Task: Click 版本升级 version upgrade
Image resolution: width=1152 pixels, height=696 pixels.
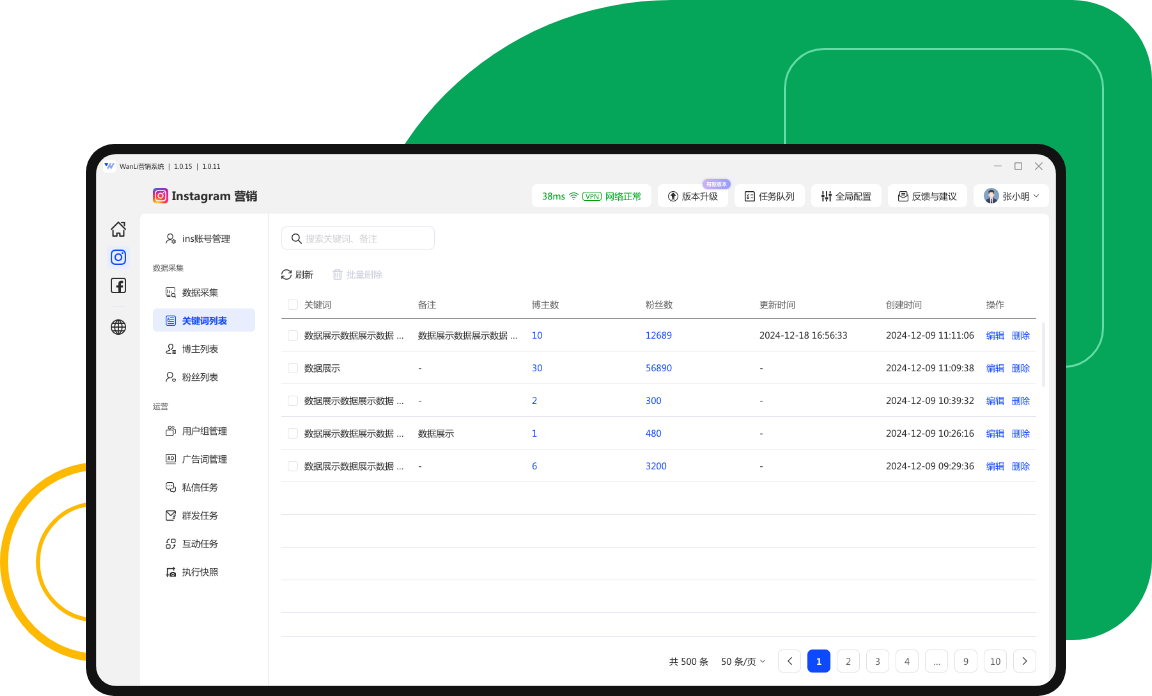Action: 693,196
